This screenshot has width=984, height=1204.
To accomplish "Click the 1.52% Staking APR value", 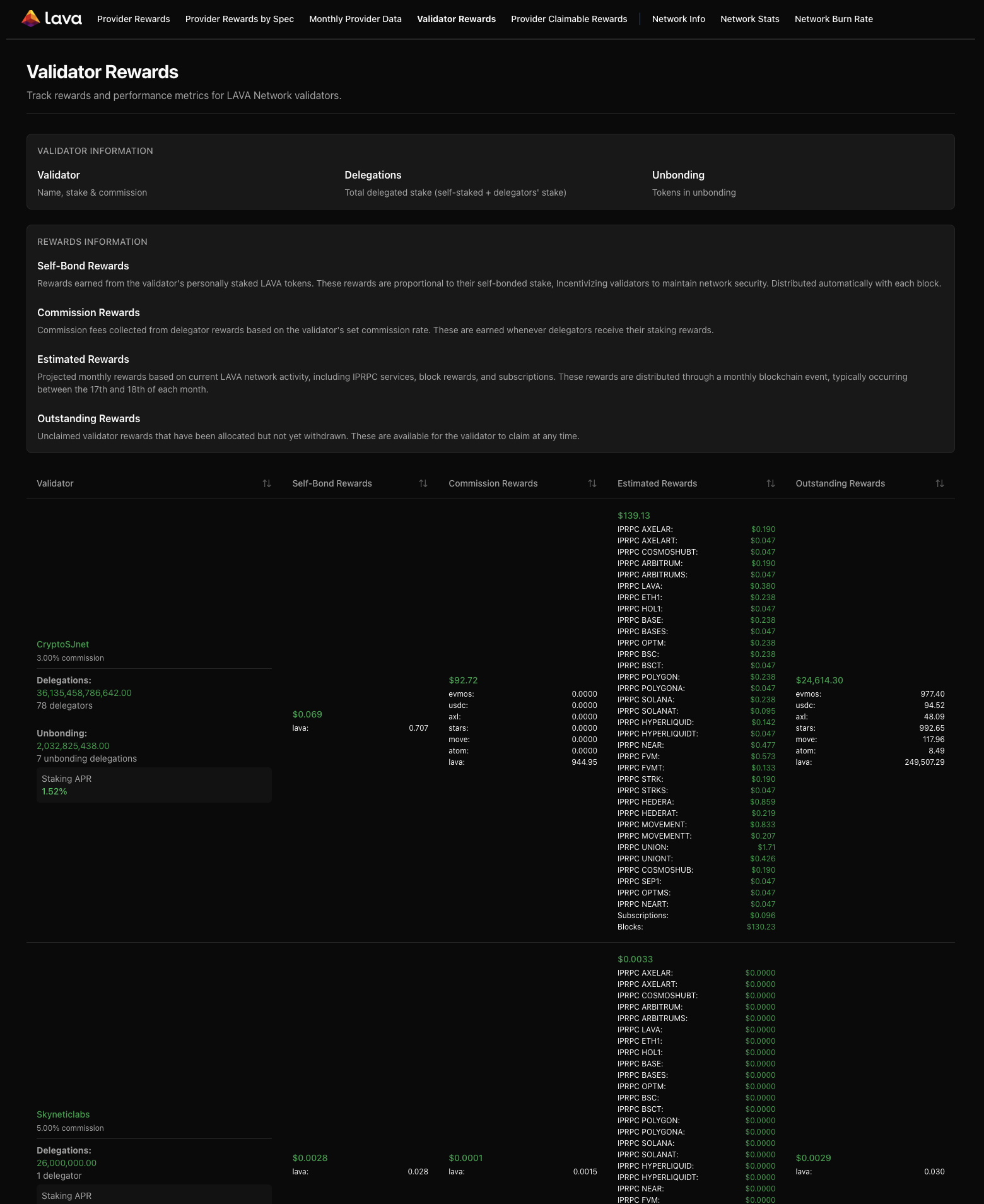I will click(x=54, y=791).
